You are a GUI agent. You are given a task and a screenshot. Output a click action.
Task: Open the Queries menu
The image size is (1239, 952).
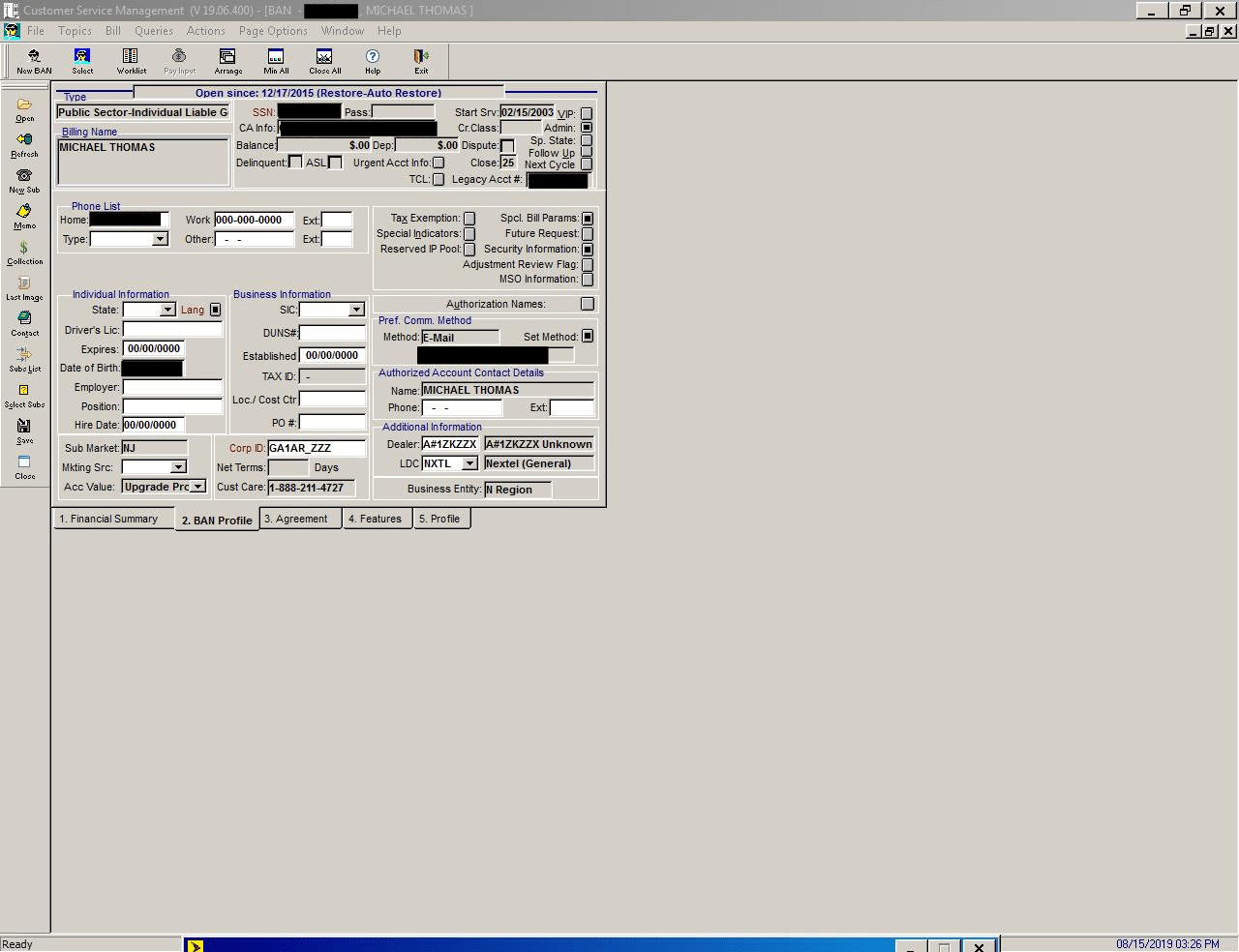(153, 31)
